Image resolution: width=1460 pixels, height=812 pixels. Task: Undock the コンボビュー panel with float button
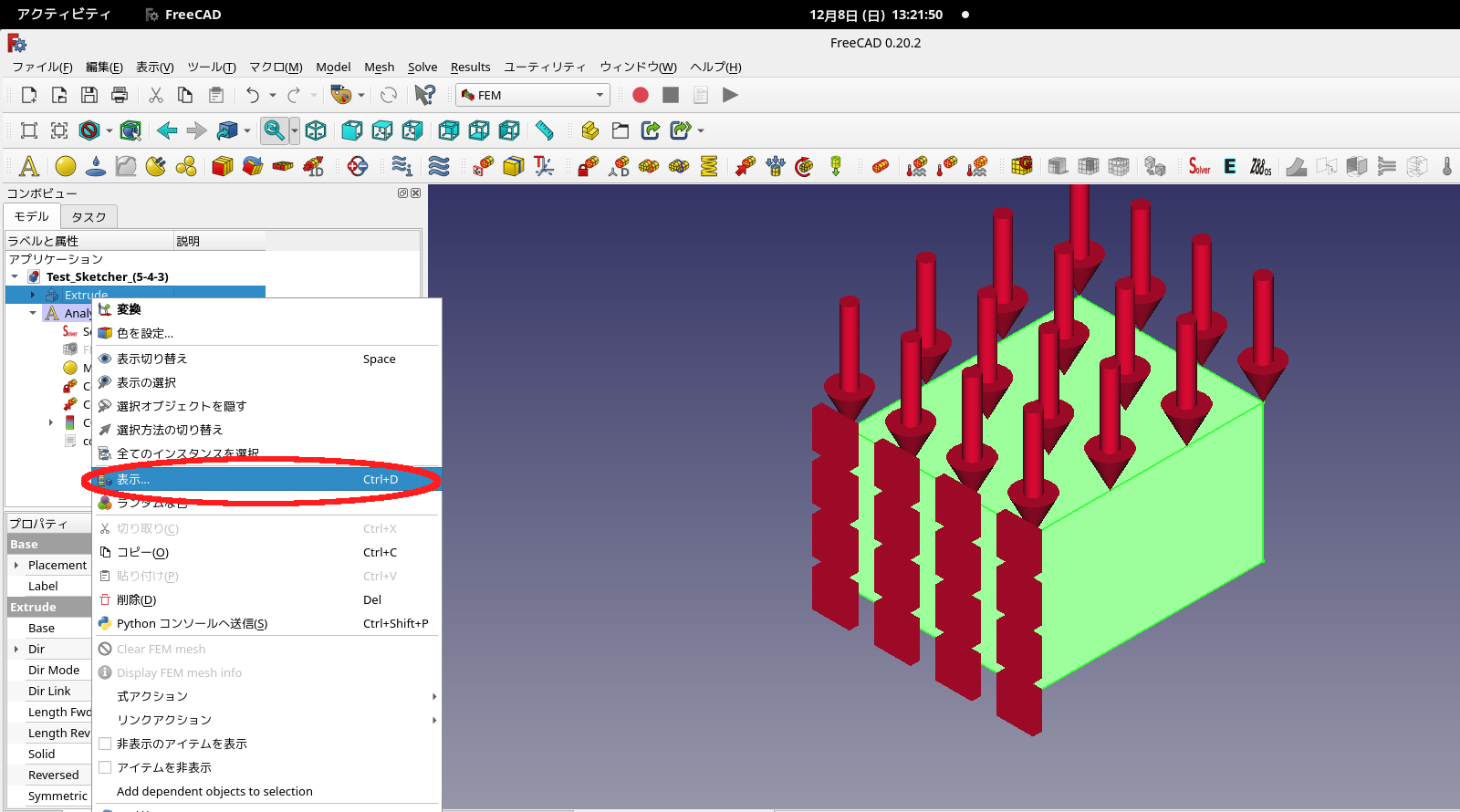402,193
